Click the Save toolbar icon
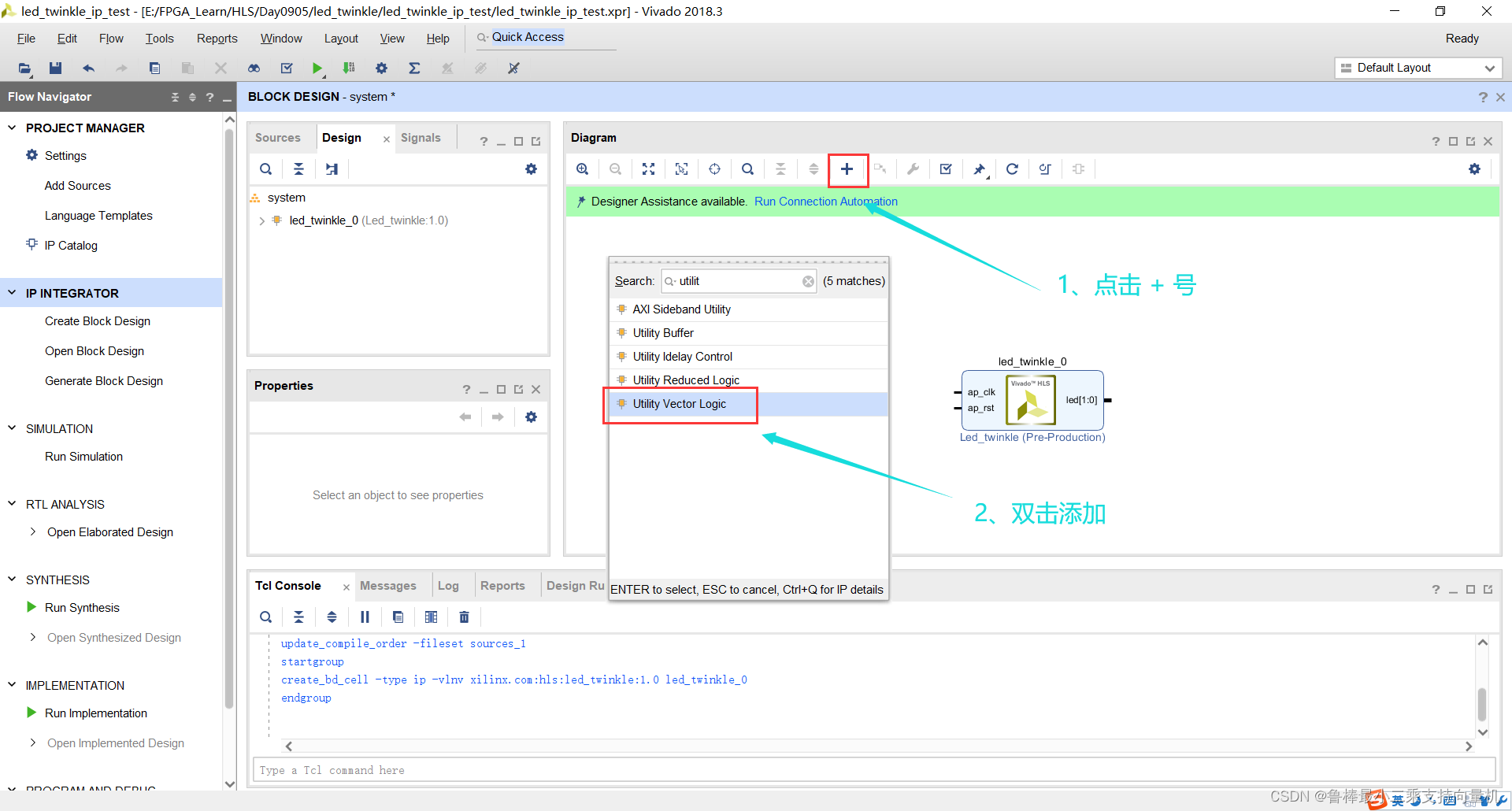 point(55,69)
